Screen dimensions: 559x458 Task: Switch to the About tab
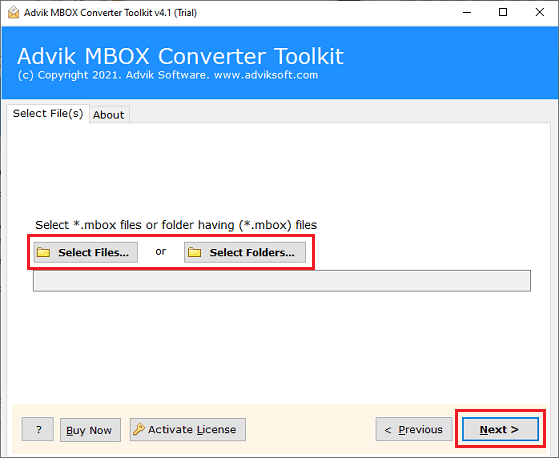point(109,115)
